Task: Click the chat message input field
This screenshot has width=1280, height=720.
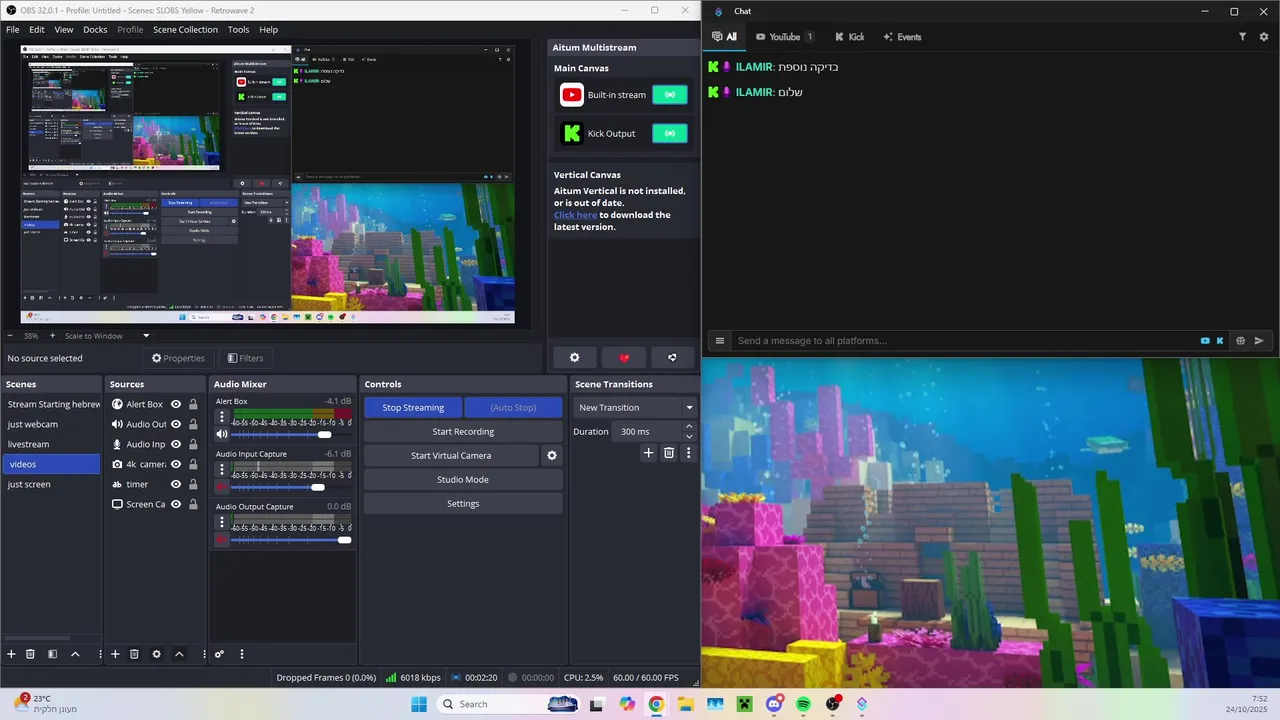Action: (x=965, y=341)
